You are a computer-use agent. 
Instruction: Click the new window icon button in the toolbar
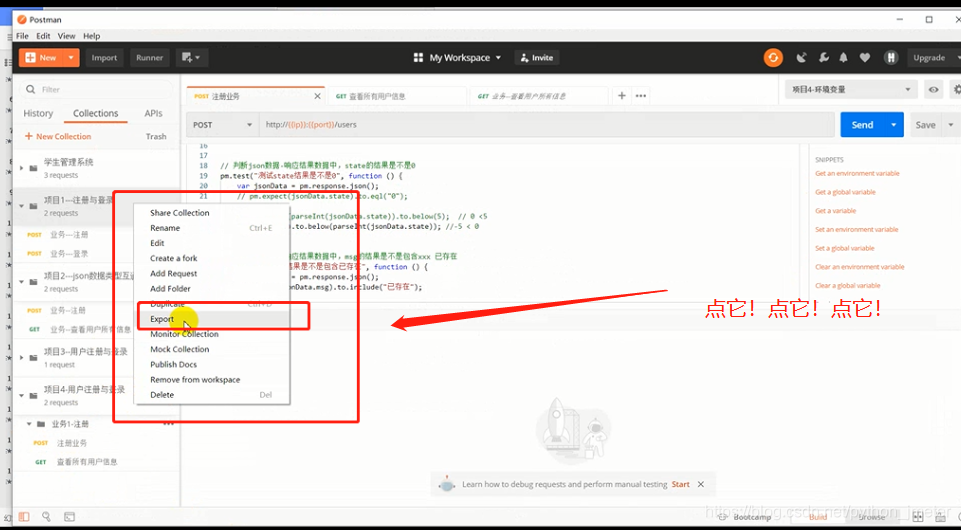(192, 58)
